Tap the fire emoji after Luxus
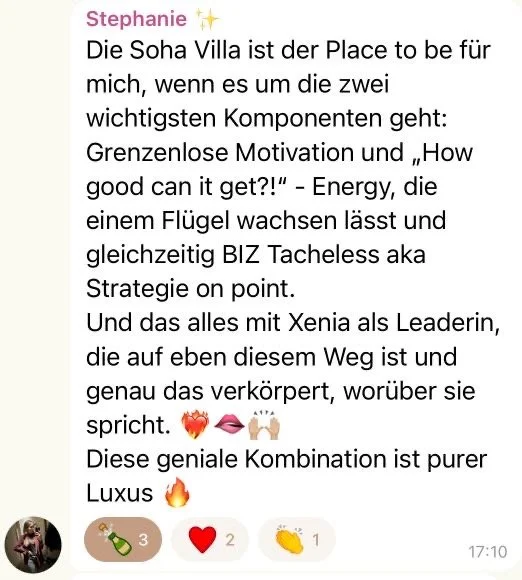The image size is (522, 580). (177, 492)
